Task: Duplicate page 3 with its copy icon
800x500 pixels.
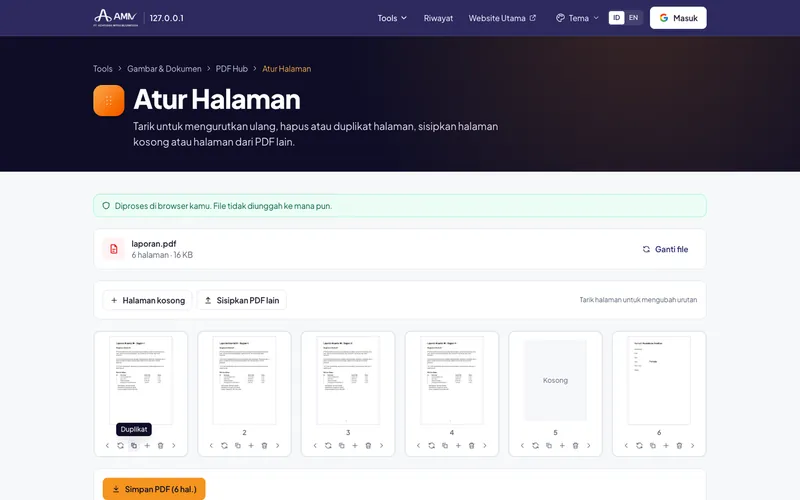Action: (x=341, y=445)
